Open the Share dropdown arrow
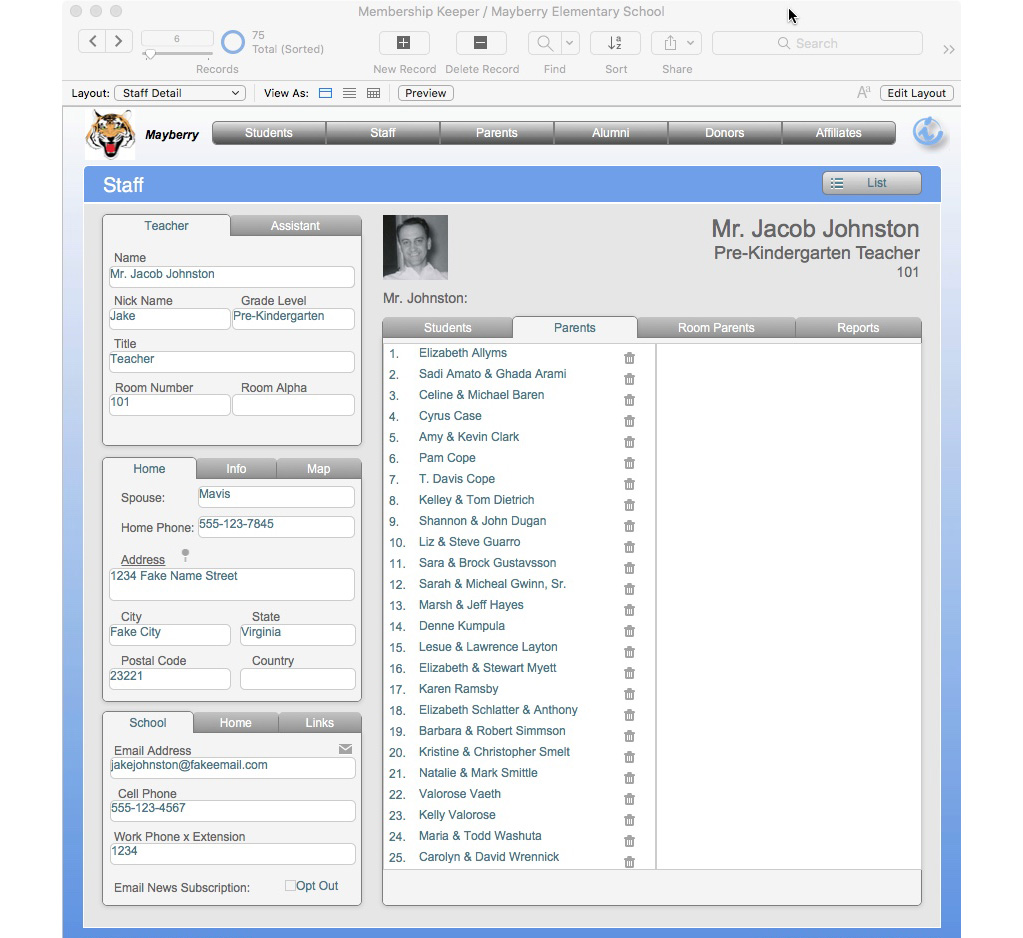The width and height of the screenshot is (1023, 938). [x=690, y=43]
